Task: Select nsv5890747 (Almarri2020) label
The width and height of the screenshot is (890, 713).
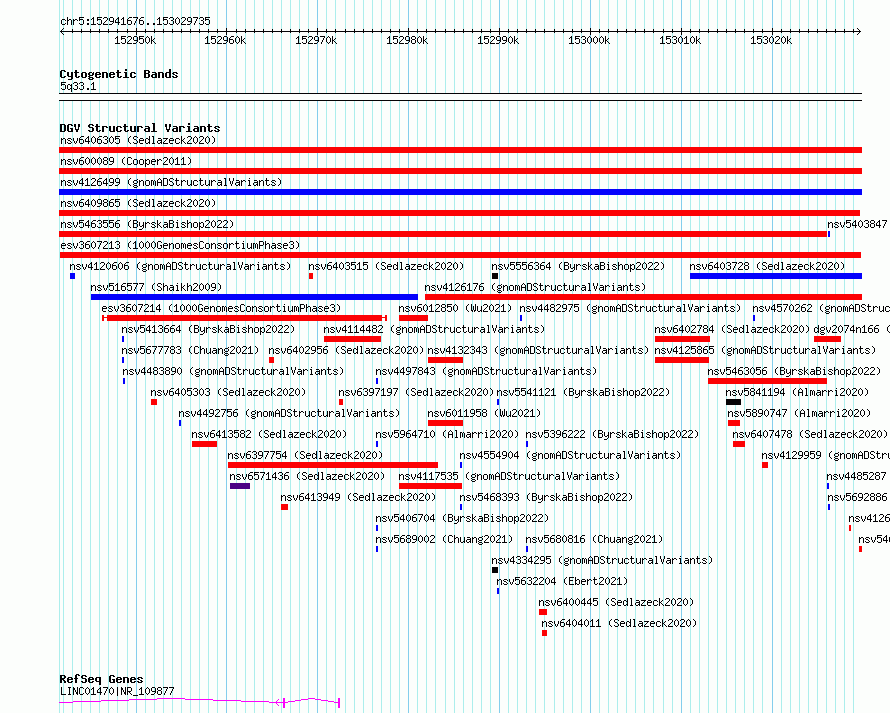Action: 799,413
